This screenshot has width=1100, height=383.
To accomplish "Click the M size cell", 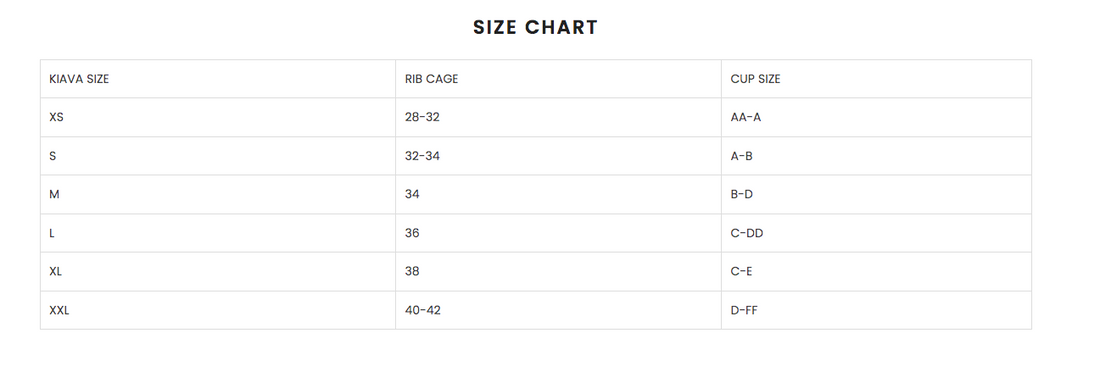I will 218,194.
